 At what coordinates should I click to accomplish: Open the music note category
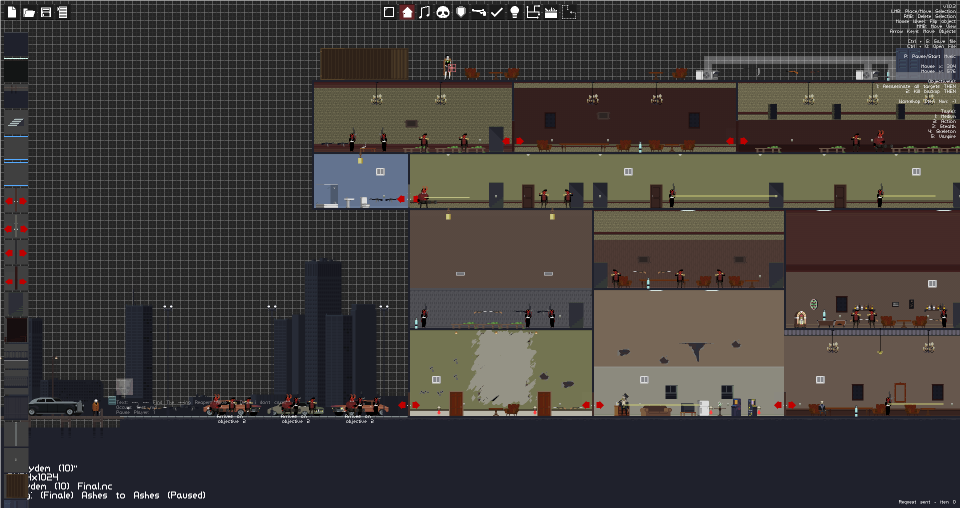(425, 12)
